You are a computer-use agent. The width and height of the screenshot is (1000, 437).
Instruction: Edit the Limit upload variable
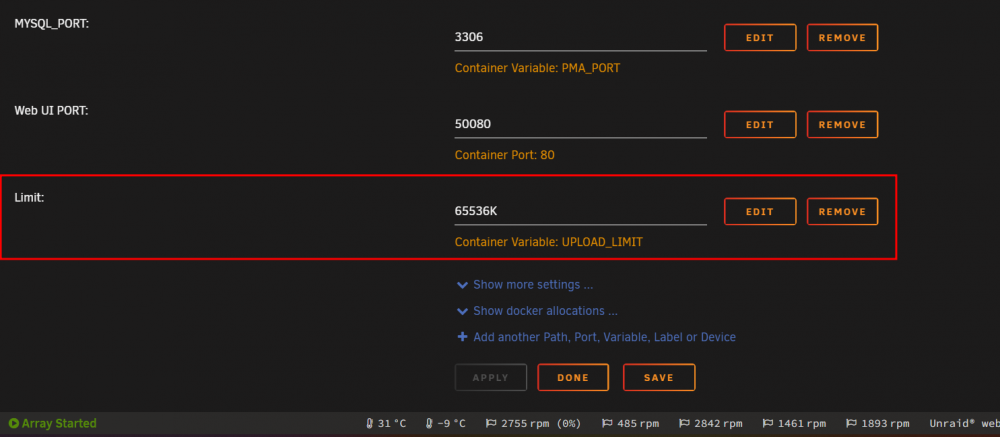[760, 211]
